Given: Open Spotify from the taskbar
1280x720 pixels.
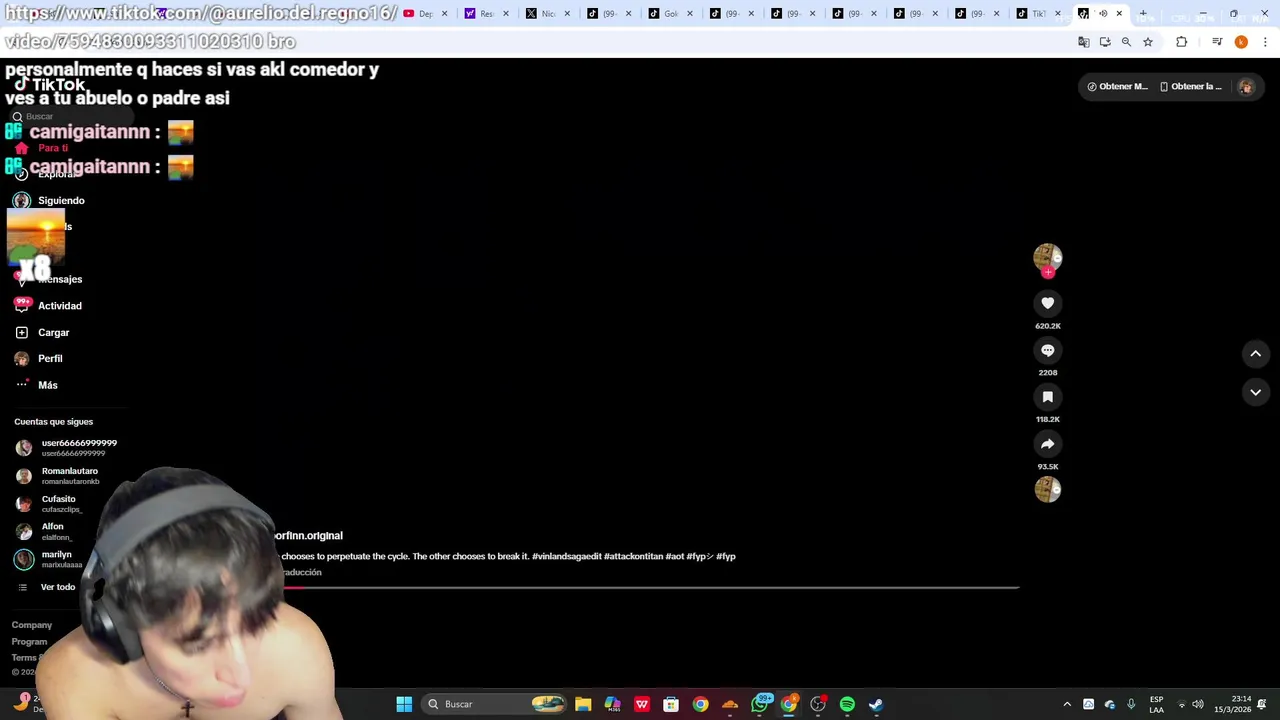Looking at the screenshot, I should tap(847, 704).
